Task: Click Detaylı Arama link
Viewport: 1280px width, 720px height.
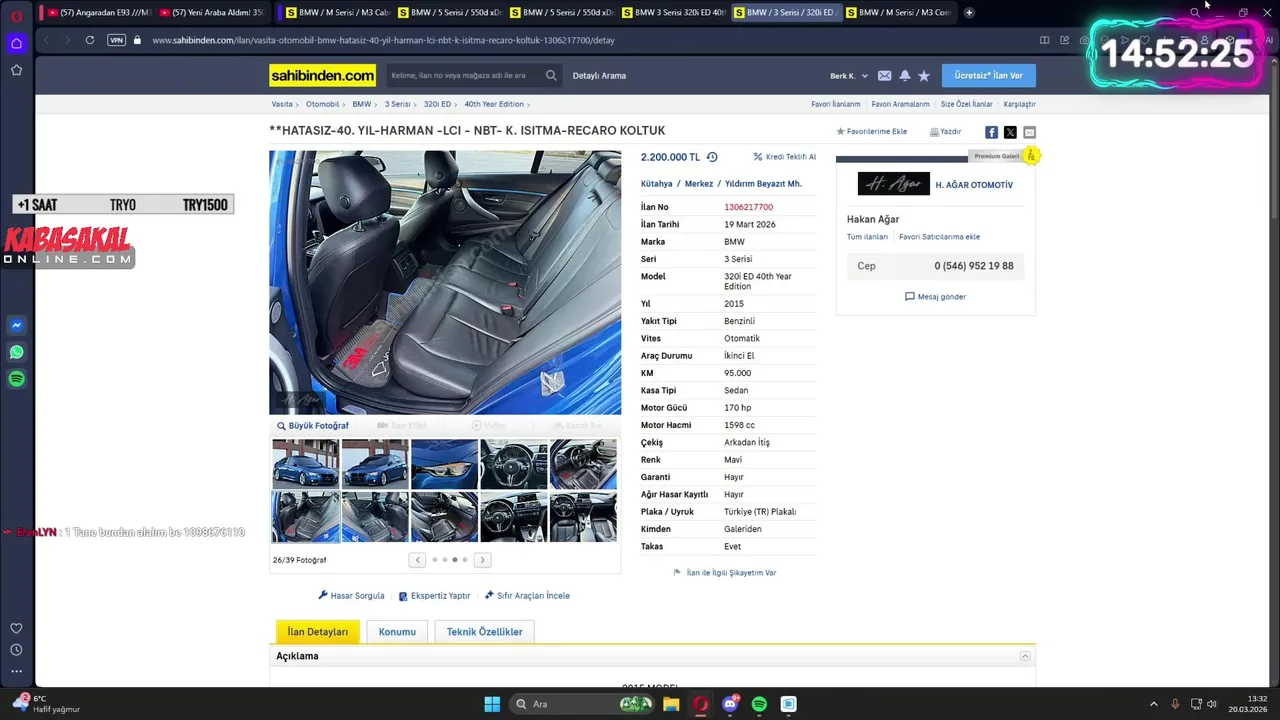Action: pos(599,76)
